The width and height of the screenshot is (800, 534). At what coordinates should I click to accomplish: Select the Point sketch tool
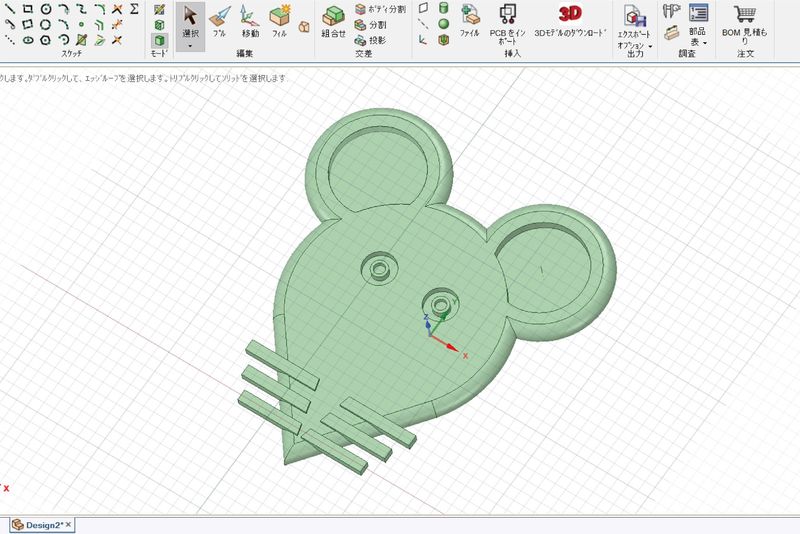(82, 24)
